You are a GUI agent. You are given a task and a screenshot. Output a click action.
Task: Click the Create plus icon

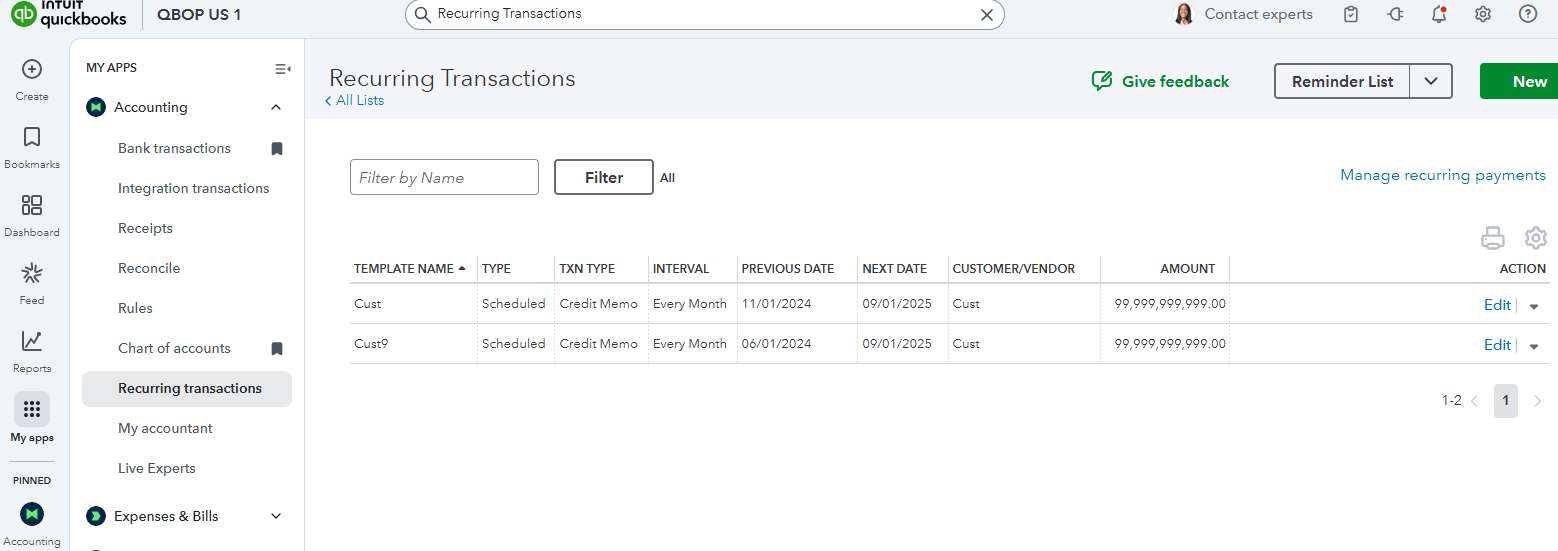click(32, 69)
